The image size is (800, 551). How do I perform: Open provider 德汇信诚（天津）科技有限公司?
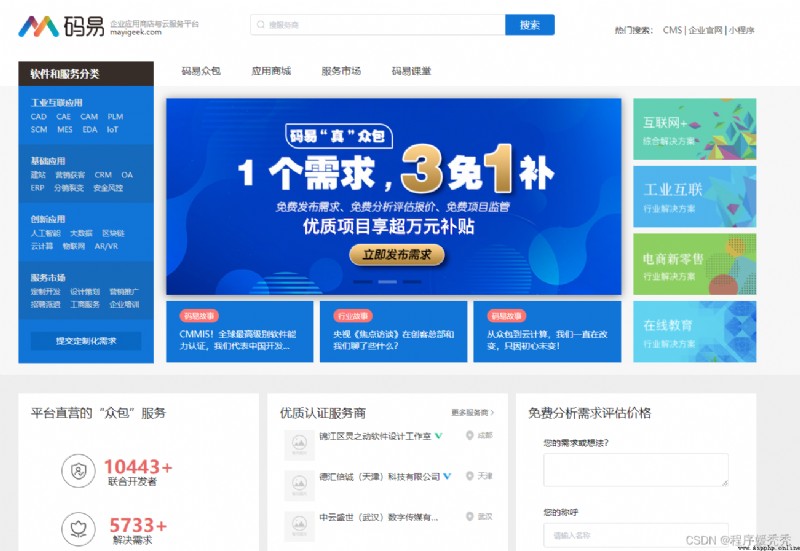379,477
